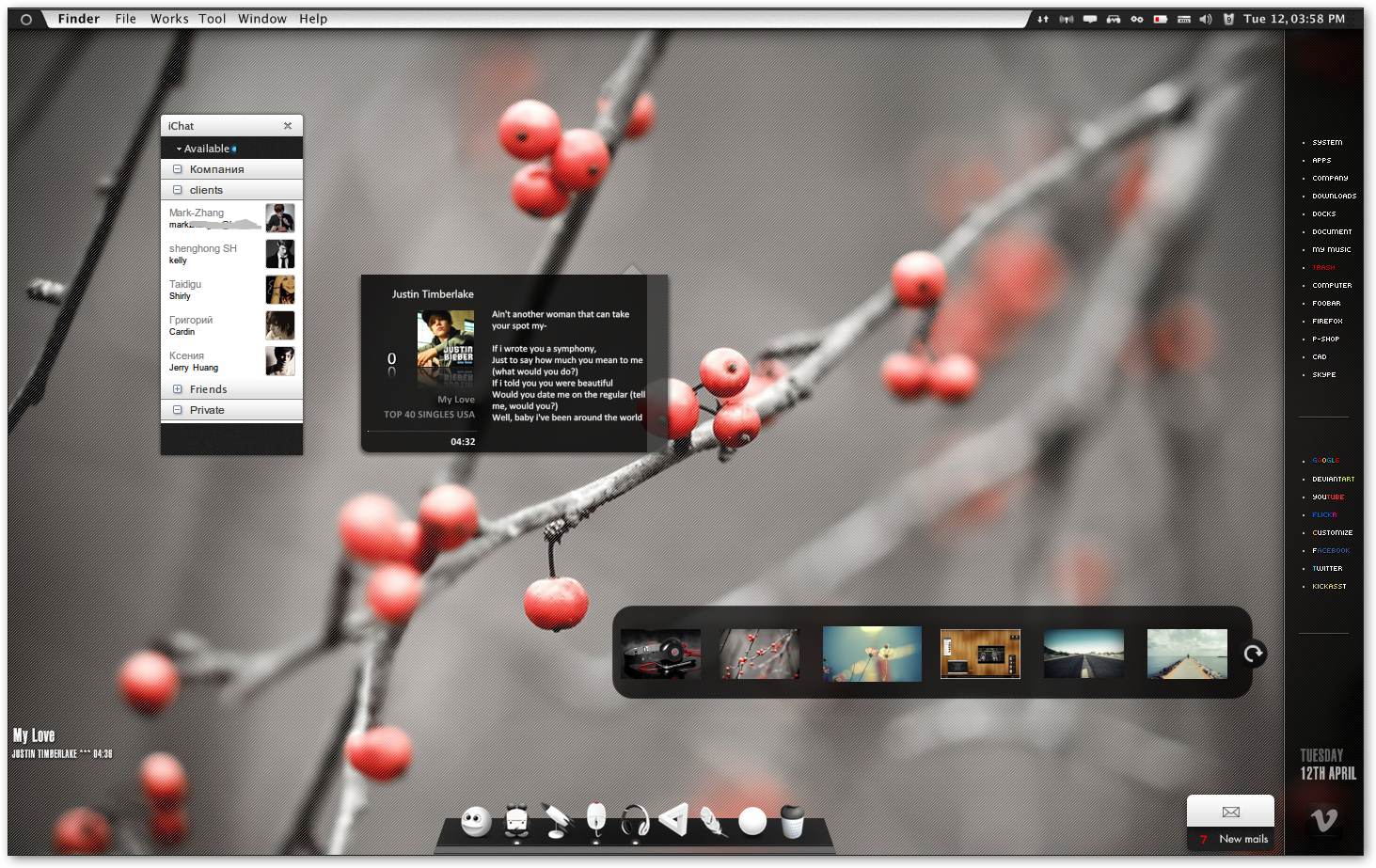Open the smiley face dock icon
1376x868 pixels.
476,822
